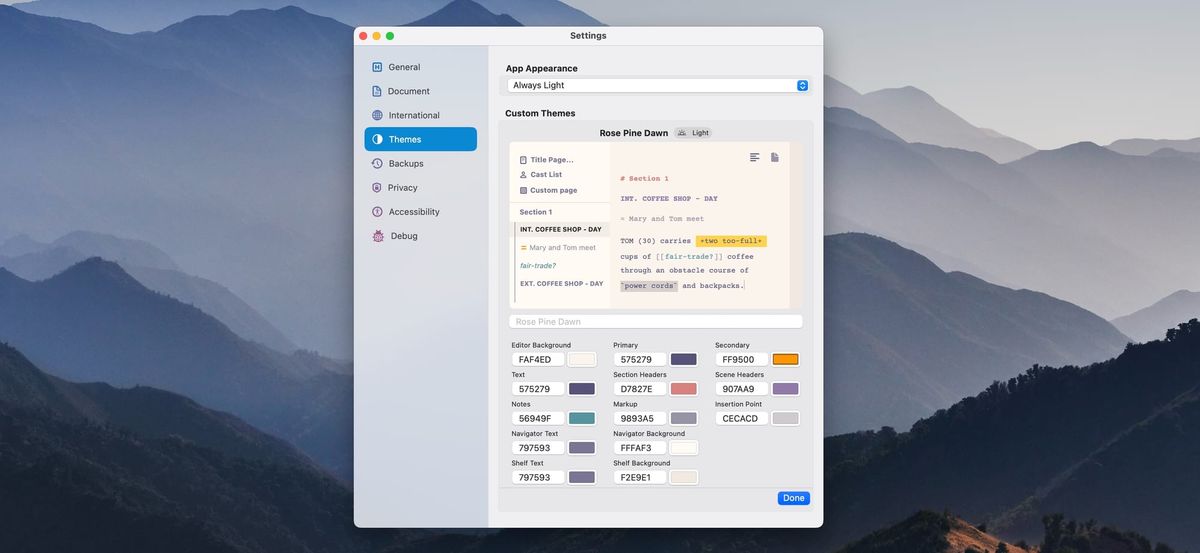This screenshot has height=553, width=1200.
Task: Click the Light mode badge beside theme name
Action: [x=693, y=133]
